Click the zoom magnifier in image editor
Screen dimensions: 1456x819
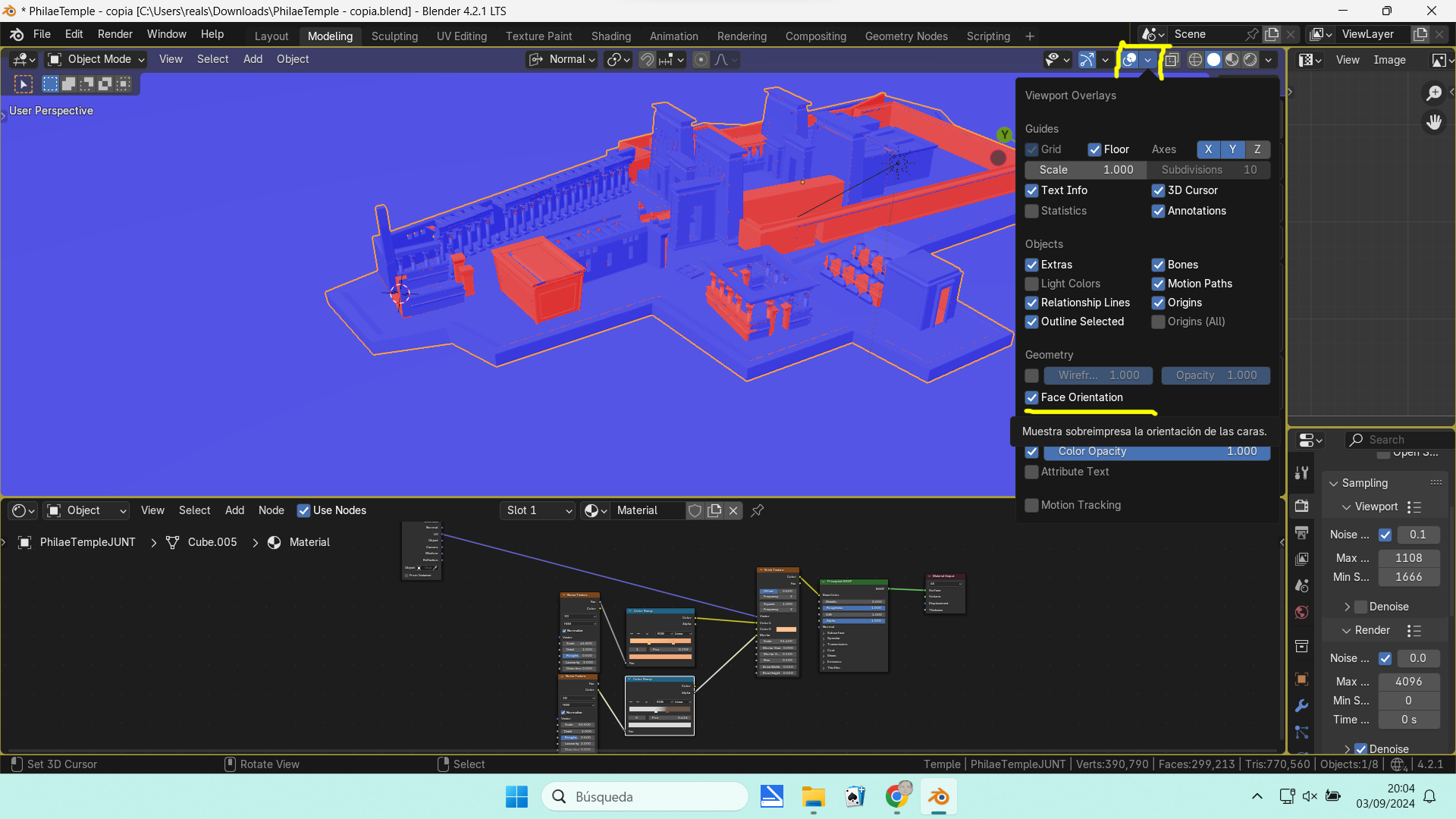[x=1433, y=93]
